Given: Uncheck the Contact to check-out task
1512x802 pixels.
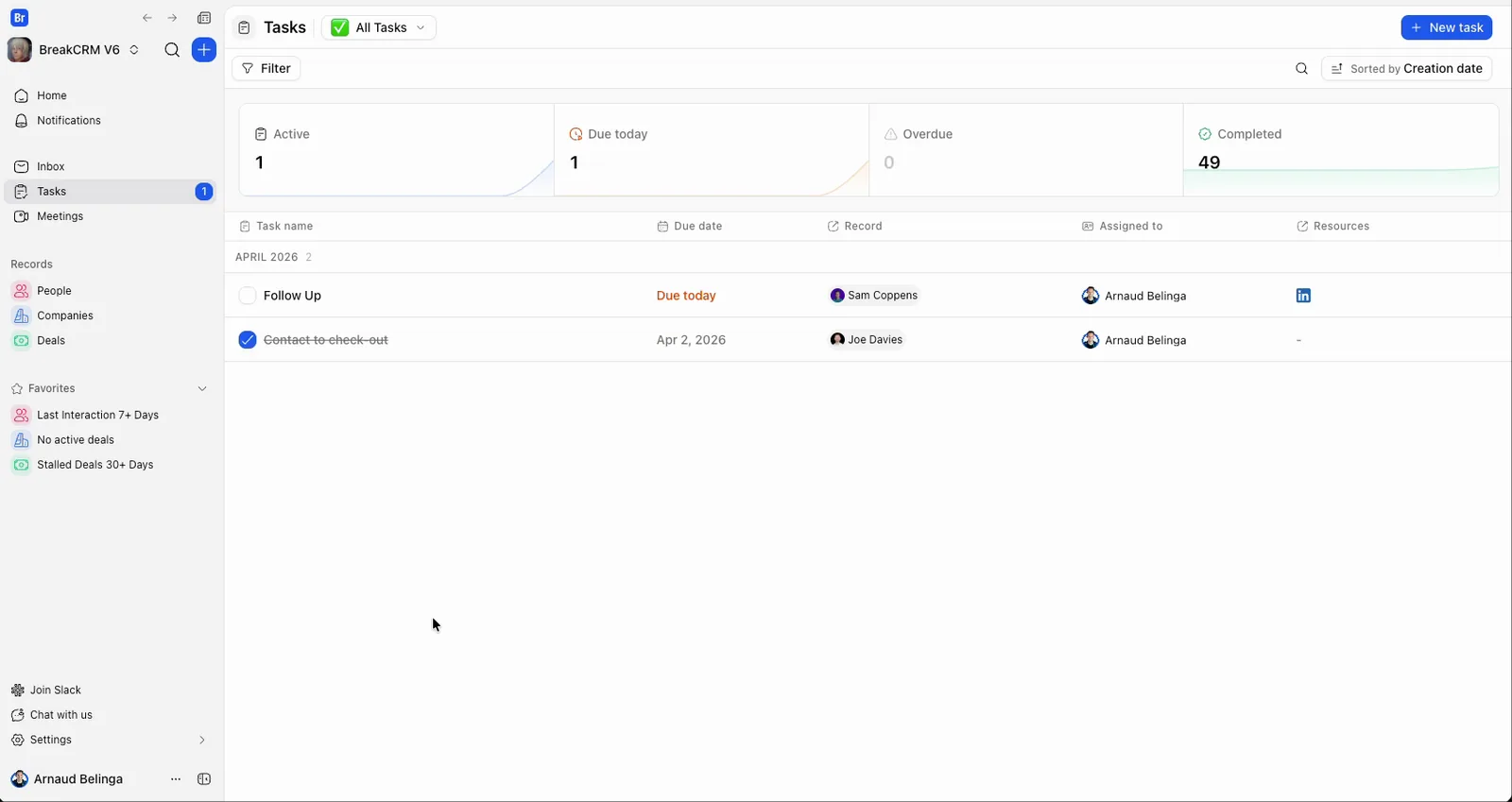Looking at the screenshot, I should click(x=248, y=340).
